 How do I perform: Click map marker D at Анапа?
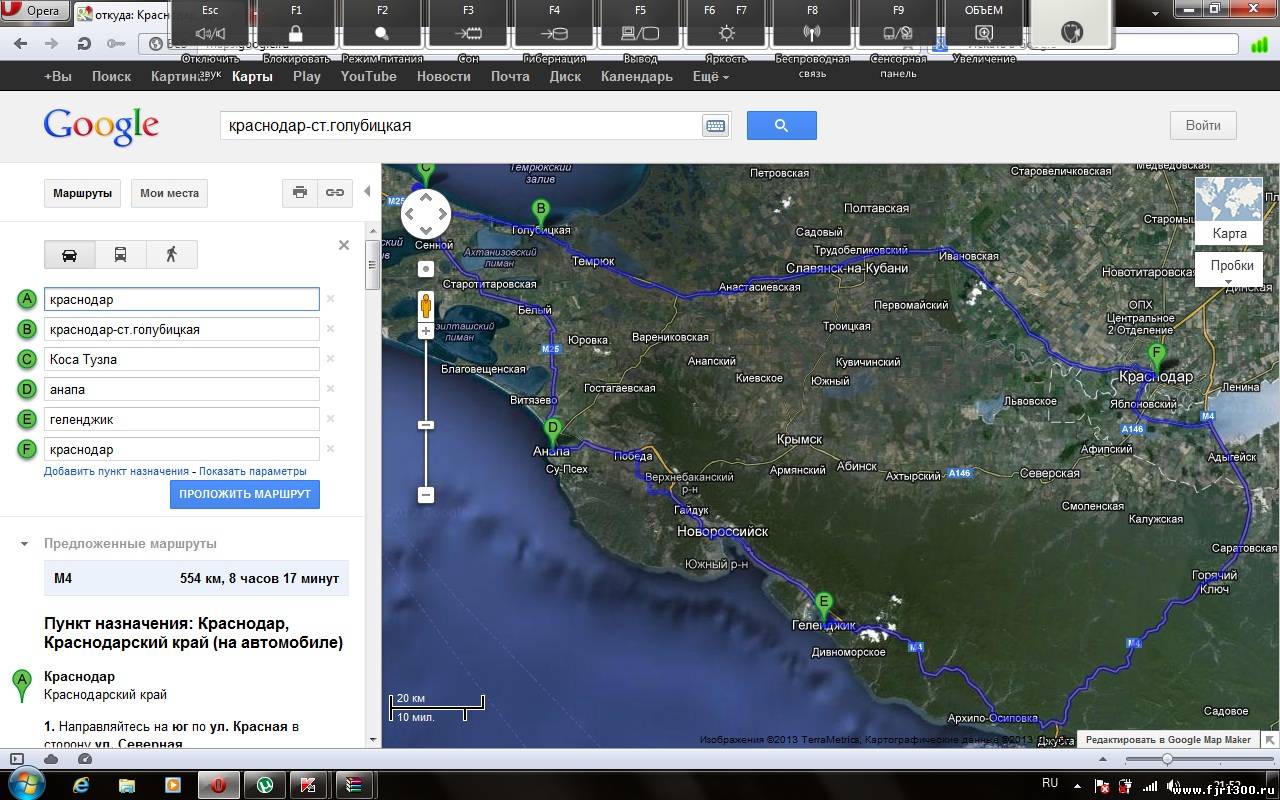[x=551, y=432]
